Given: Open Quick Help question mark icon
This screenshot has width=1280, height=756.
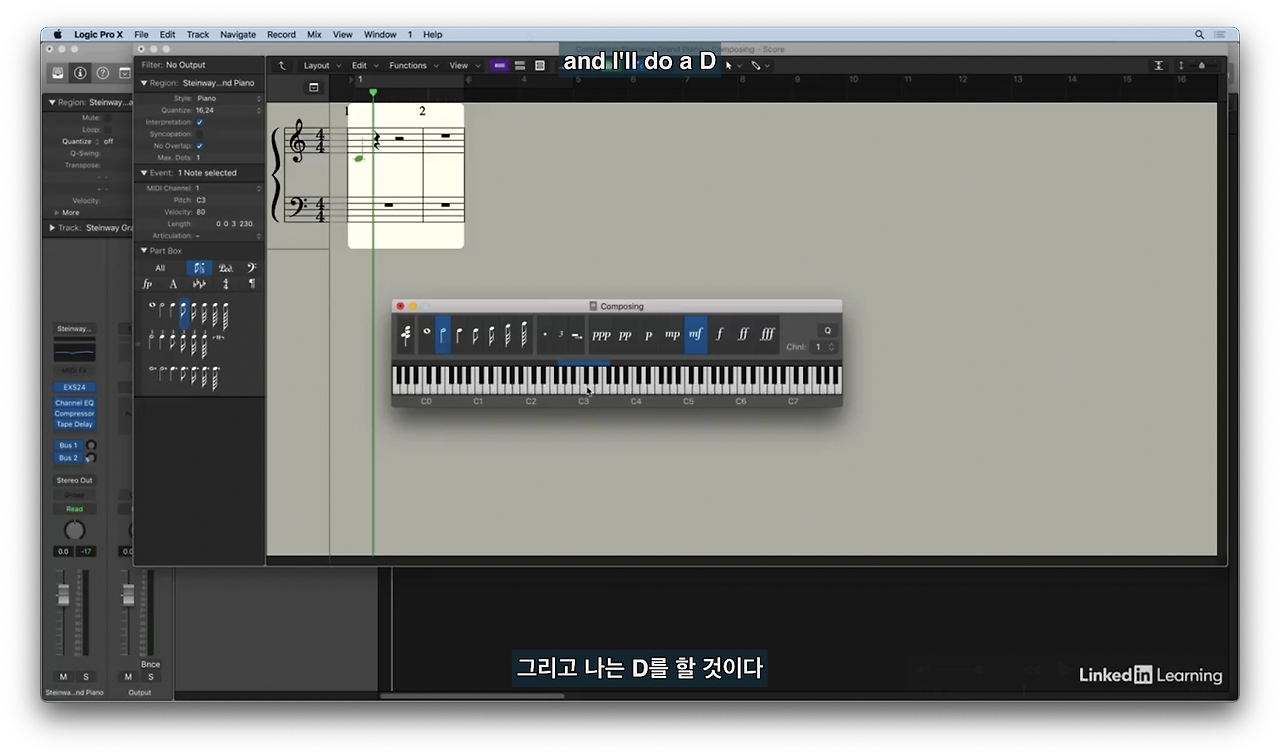Looking at the screenshot, I should pos(103,73).
